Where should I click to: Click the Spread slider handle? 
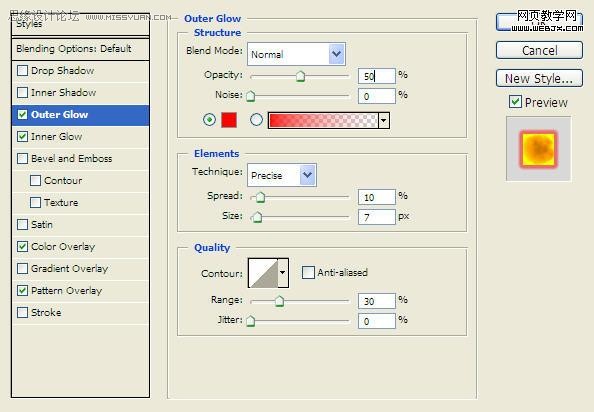coord(260,197)
